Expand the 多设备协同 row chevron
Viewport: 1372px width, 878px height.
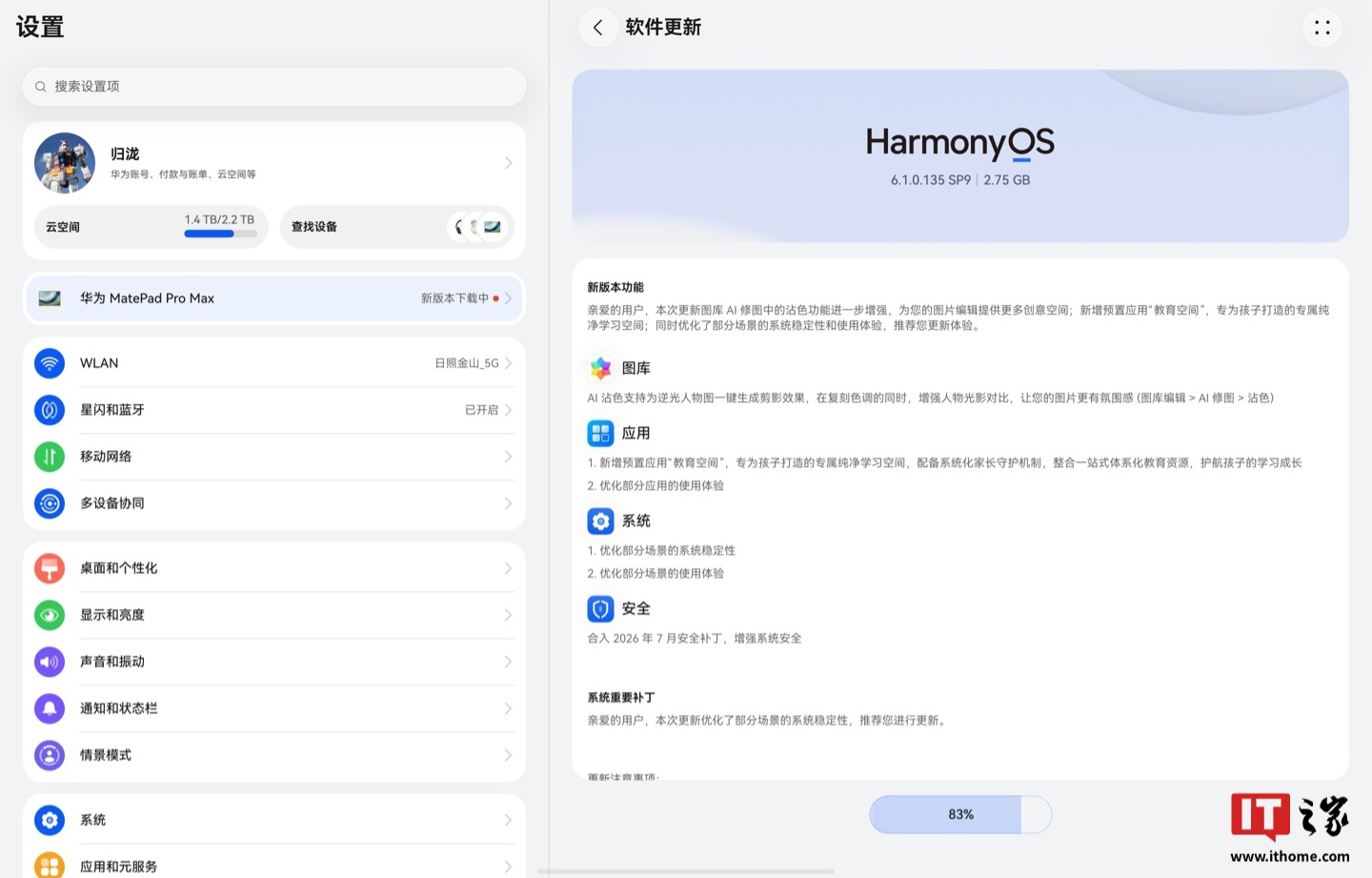(508, 503)
